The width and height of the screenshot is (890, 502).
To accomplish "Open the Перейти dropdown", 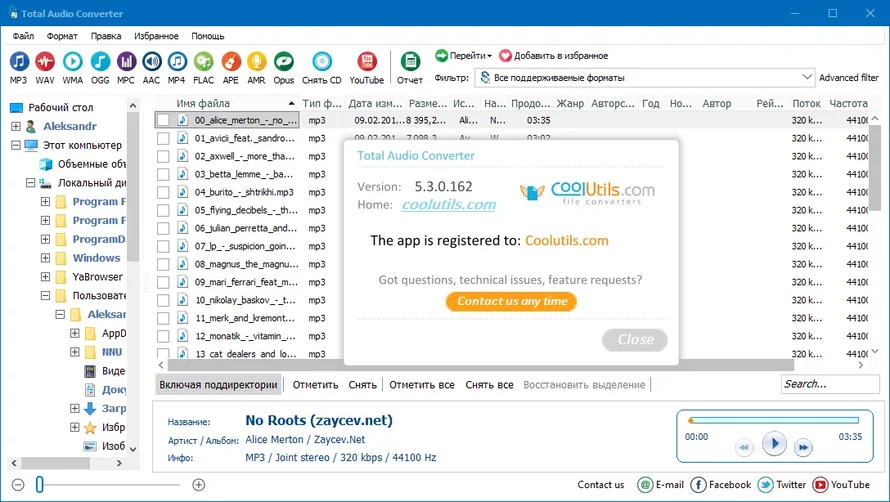I will pyautogui.click(x=464, y=56).
